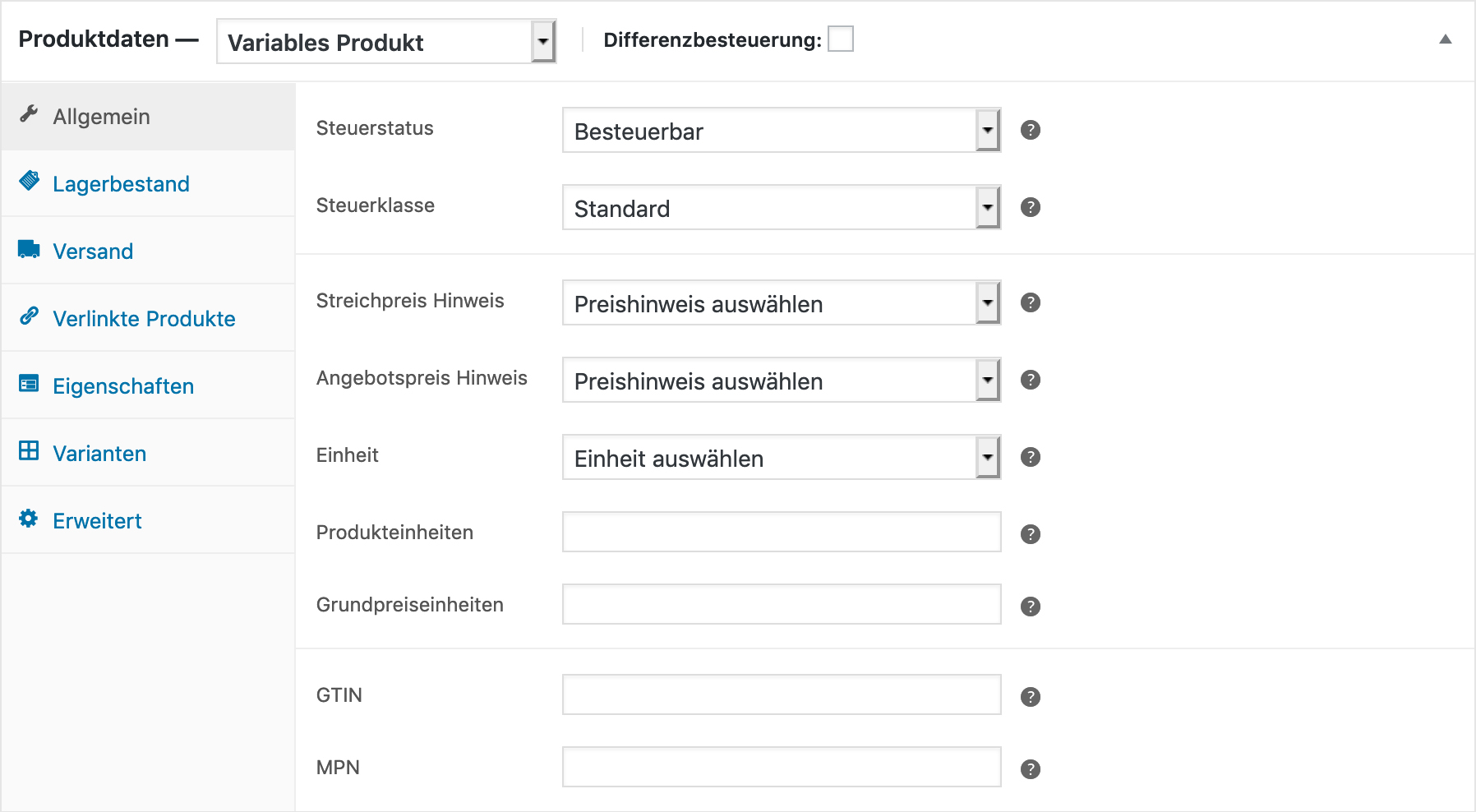Click the Steuerstatus help question-mark icon

[x=1030, y=130]
